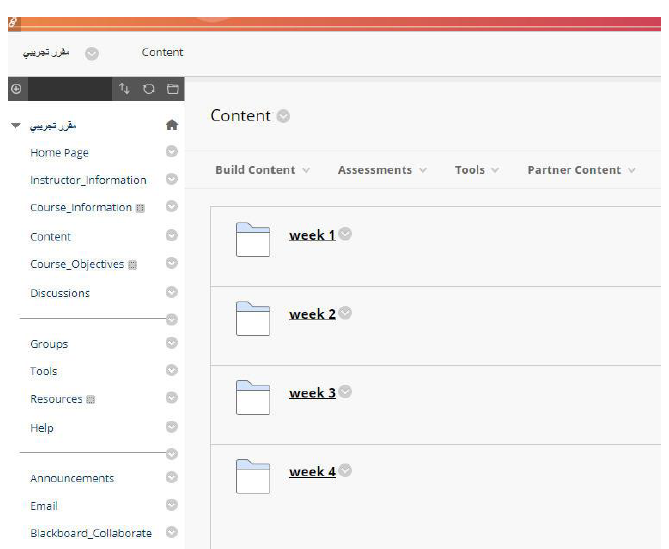669x549 pixels.
Task: Open options chevron for sidebar Tools
Action: click(x=172, y=370)
